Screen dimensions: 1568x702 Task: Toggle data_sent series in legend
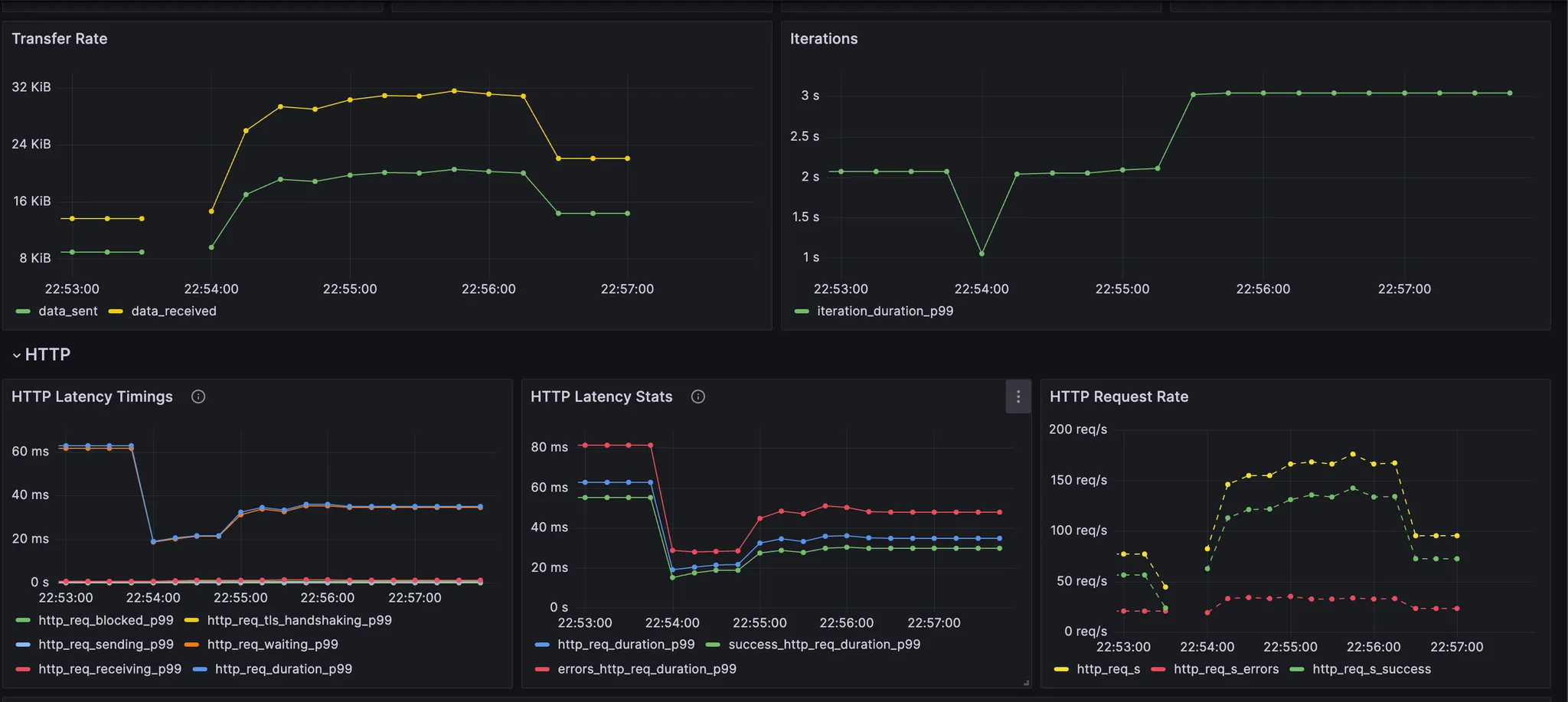tap(68, 311)
